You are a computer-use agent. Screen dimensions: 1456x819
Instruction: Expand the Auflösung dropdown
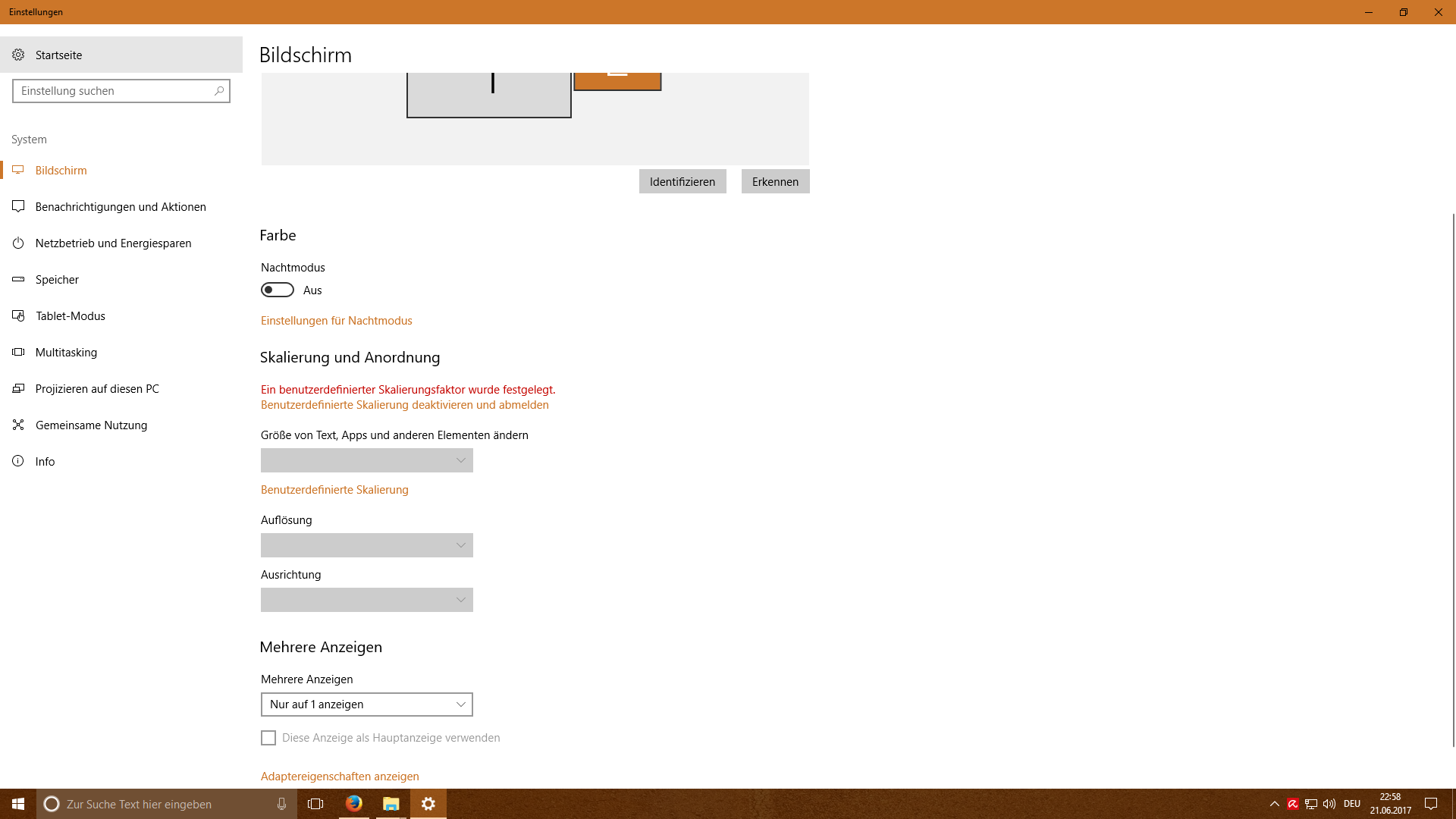pos(367,545)
